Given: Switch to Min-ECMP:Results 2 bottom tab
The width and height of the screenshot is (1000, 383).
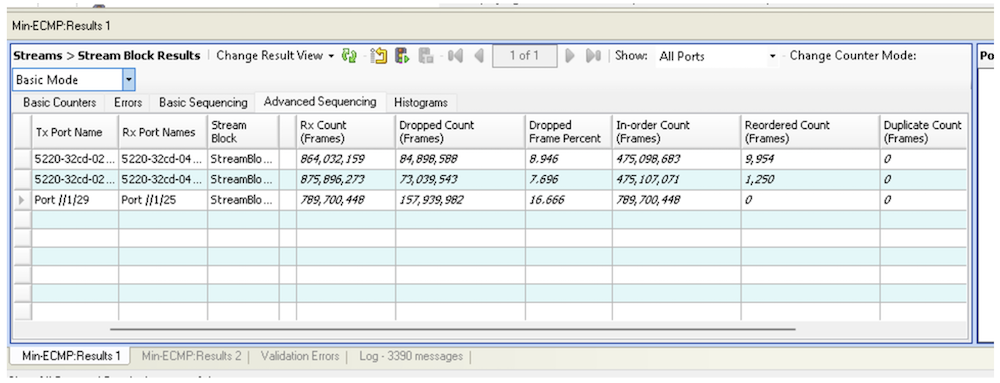Looking at the screenshot, I should pyautogui.click(x=191, y=356).
